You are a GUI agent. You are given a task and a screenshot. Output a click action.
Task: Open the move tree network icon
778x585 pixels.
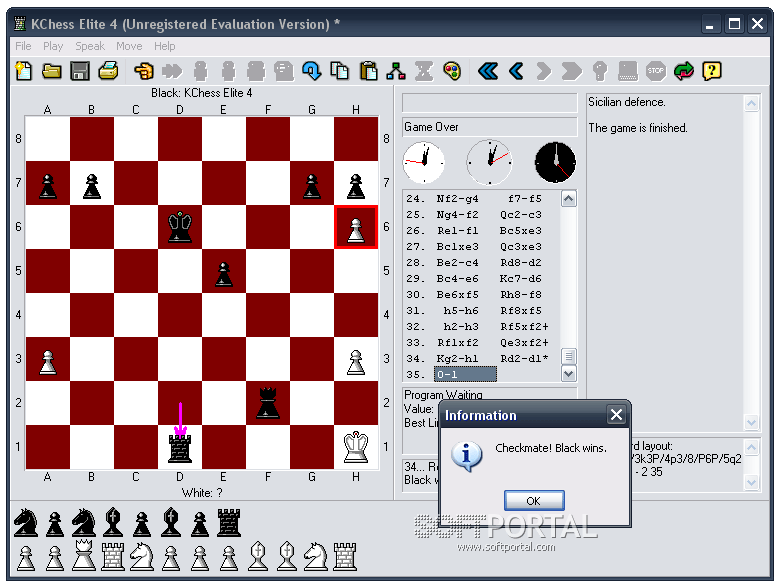396,71
